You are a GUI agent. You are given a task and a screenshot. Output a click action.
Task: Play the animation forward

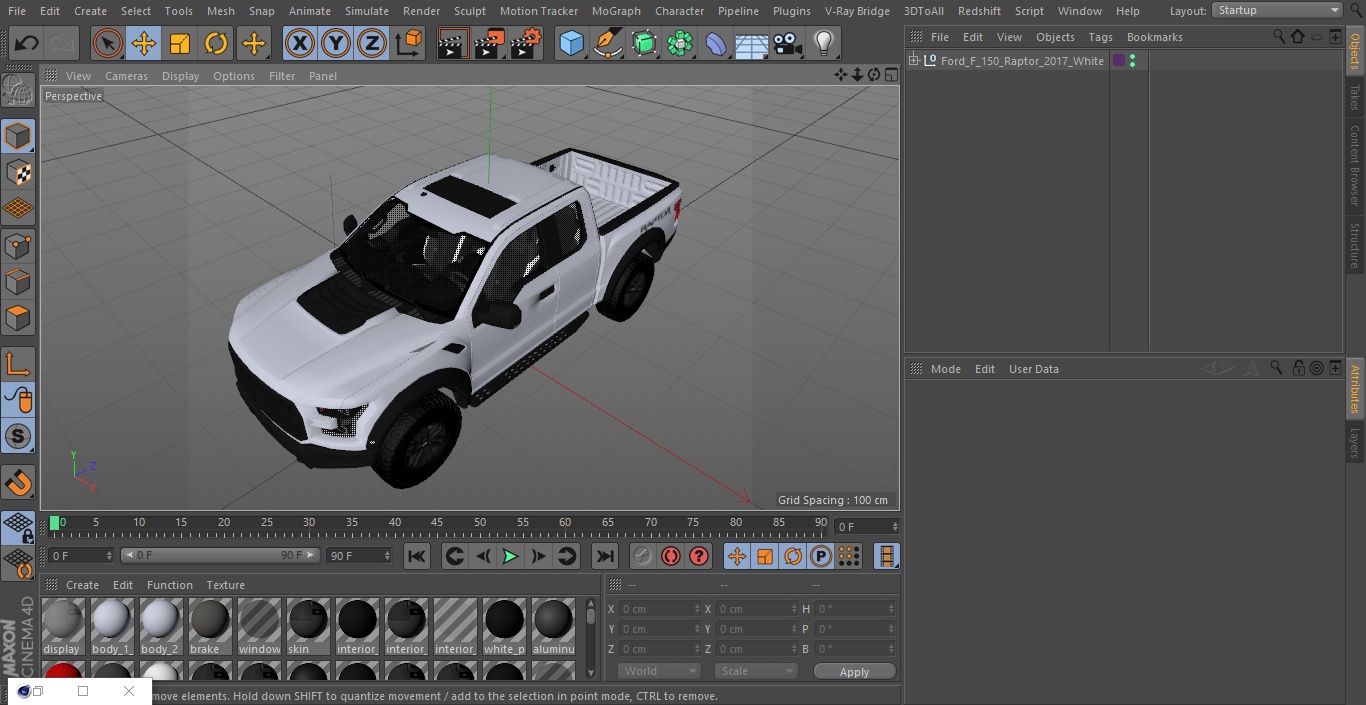[x=510, y=557]
